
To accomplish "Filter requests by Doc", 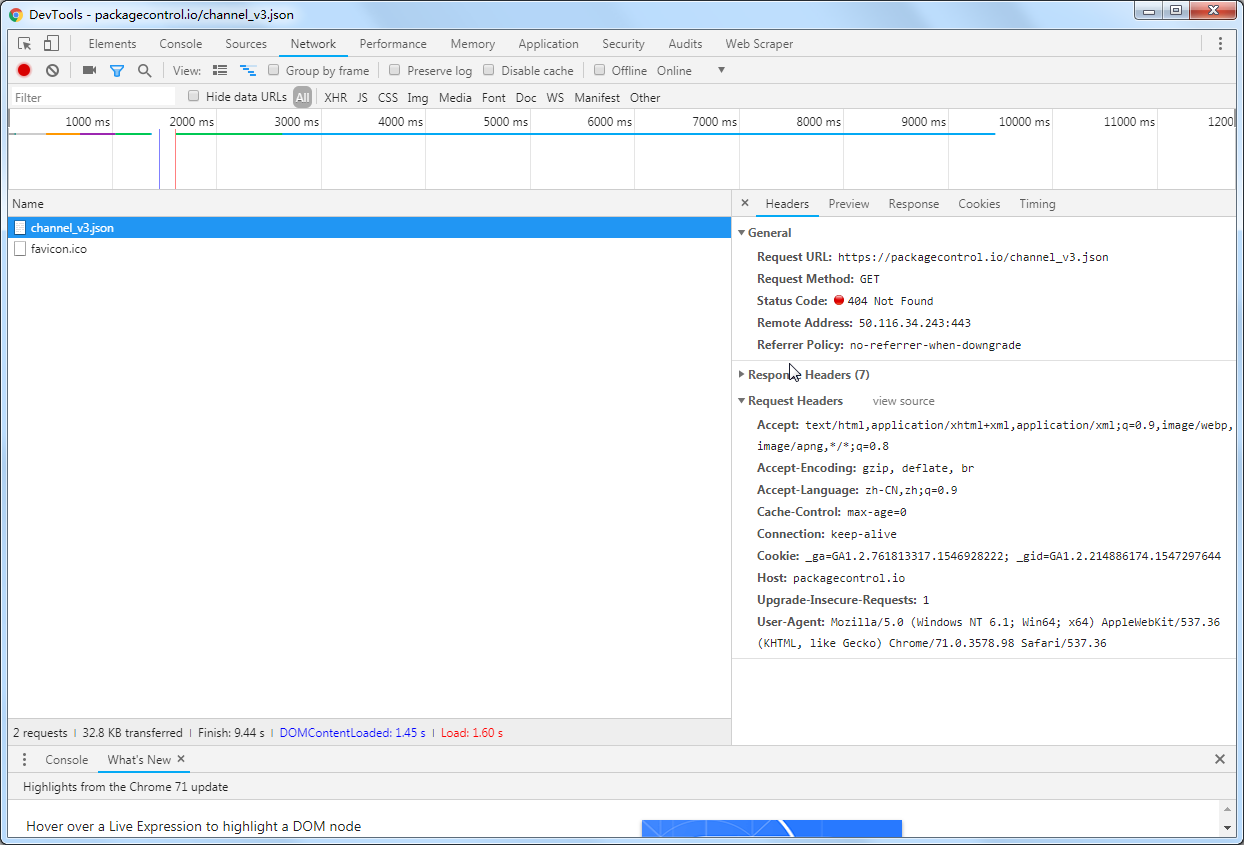I will pos(526,97).
